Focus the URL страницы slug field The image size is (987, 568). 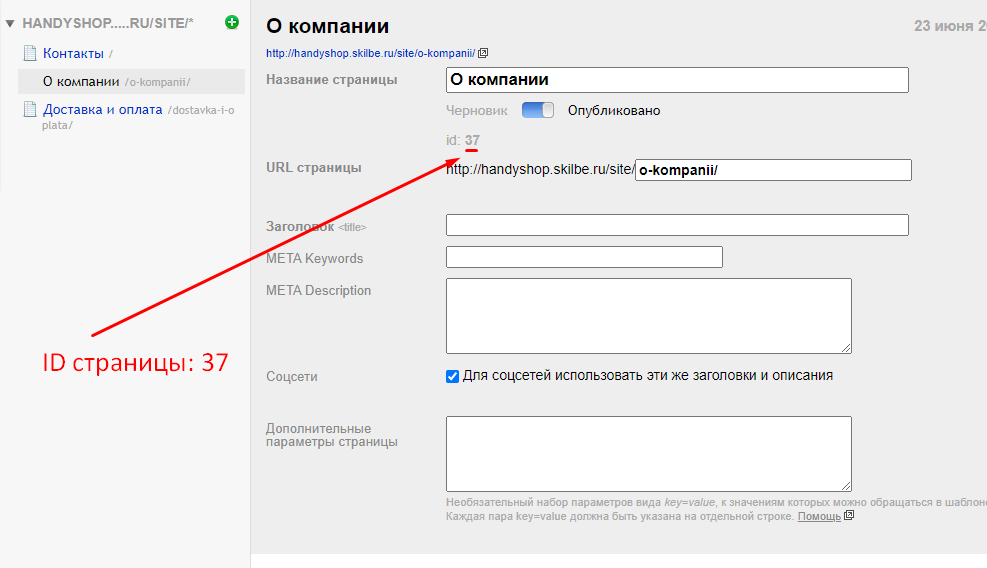(x=773, y=170)
